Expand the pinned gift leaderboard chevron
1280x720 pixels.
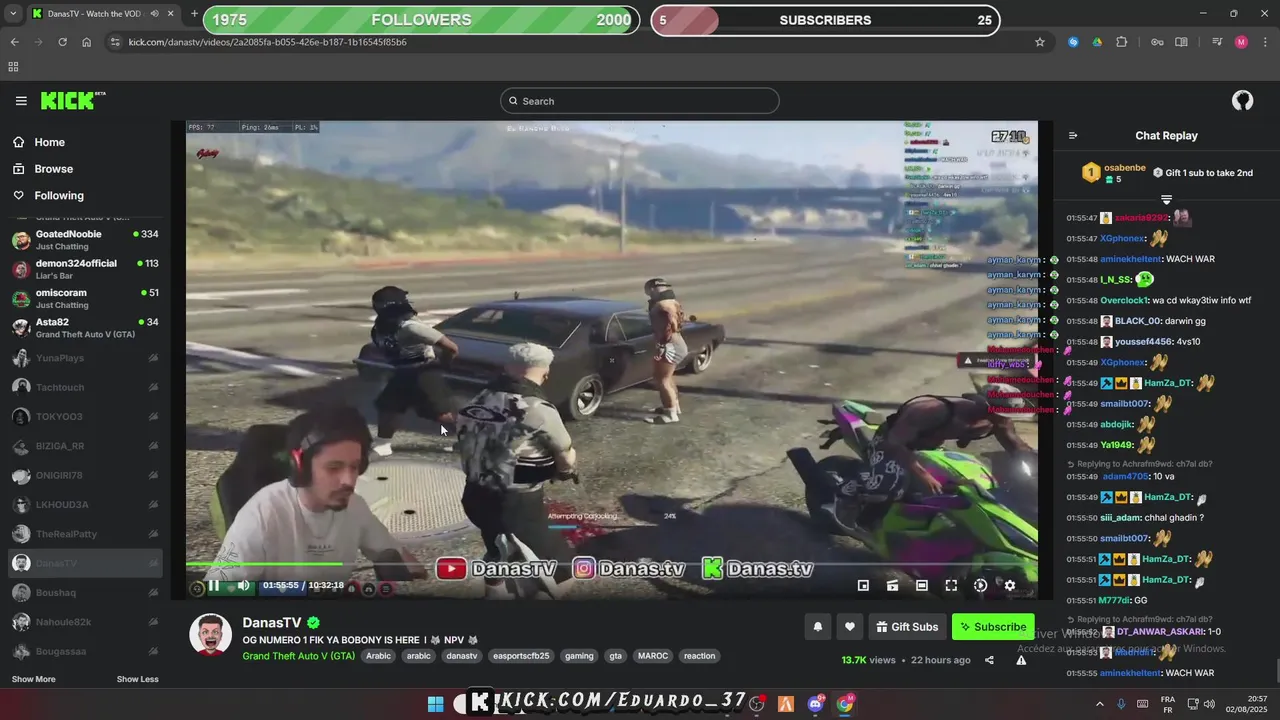coord(1166,200)
